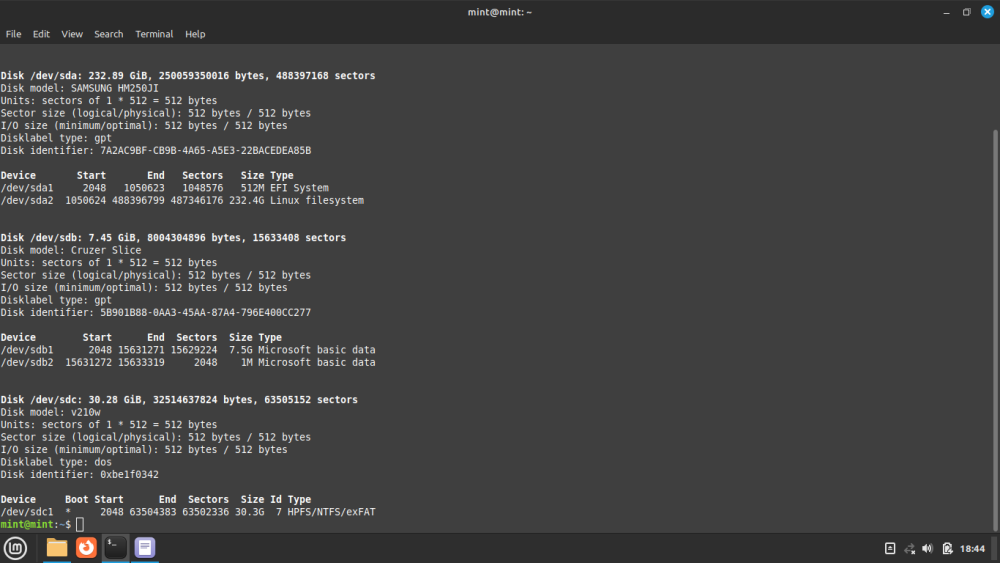Open the Search menu
This screenshot has width=1000, height=563.
(x=108, y=34)
